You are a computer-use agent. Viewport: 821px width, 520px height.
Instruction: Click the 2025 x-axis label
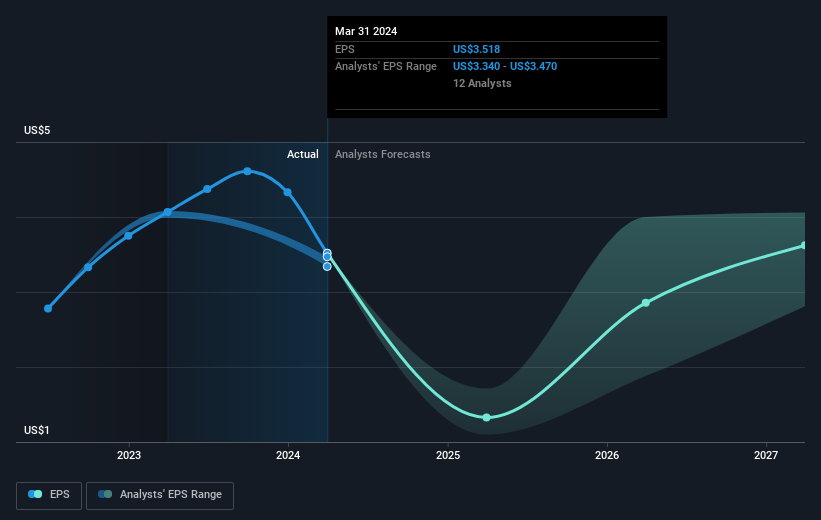448,455
